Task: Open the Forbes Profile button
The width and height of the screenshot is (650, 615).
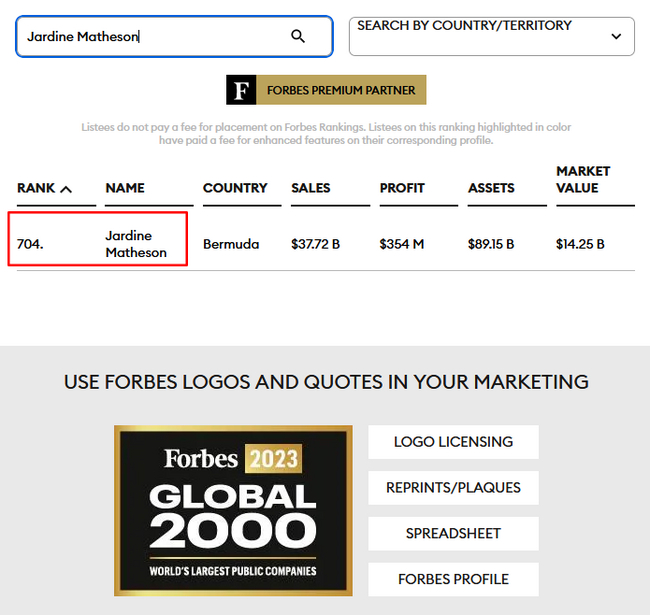Action: tap(454, 579)
